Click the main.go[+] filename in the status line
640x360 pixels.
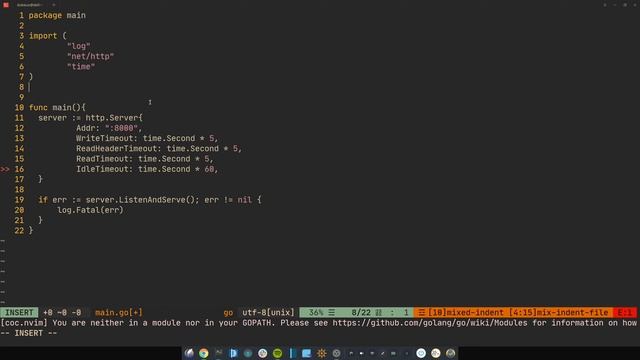[119, 313]
